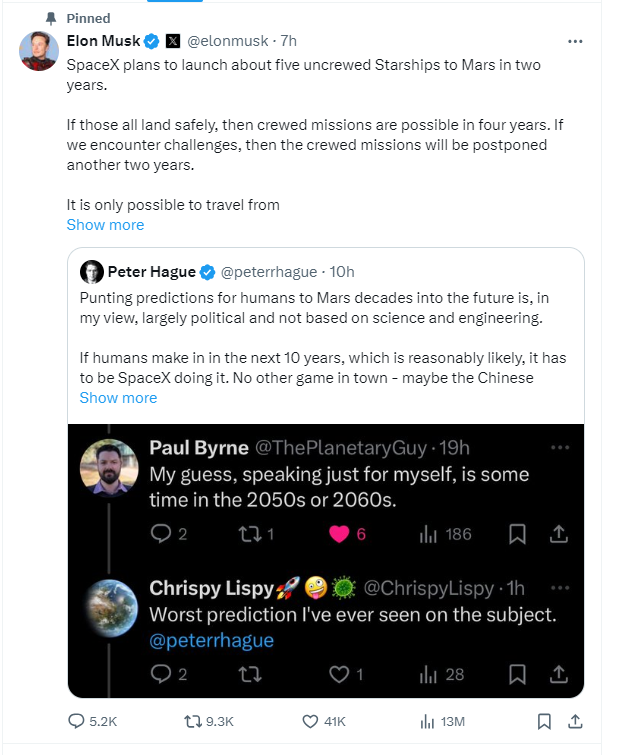Bookmark Elon Musk's pinned post

[543, 721]
